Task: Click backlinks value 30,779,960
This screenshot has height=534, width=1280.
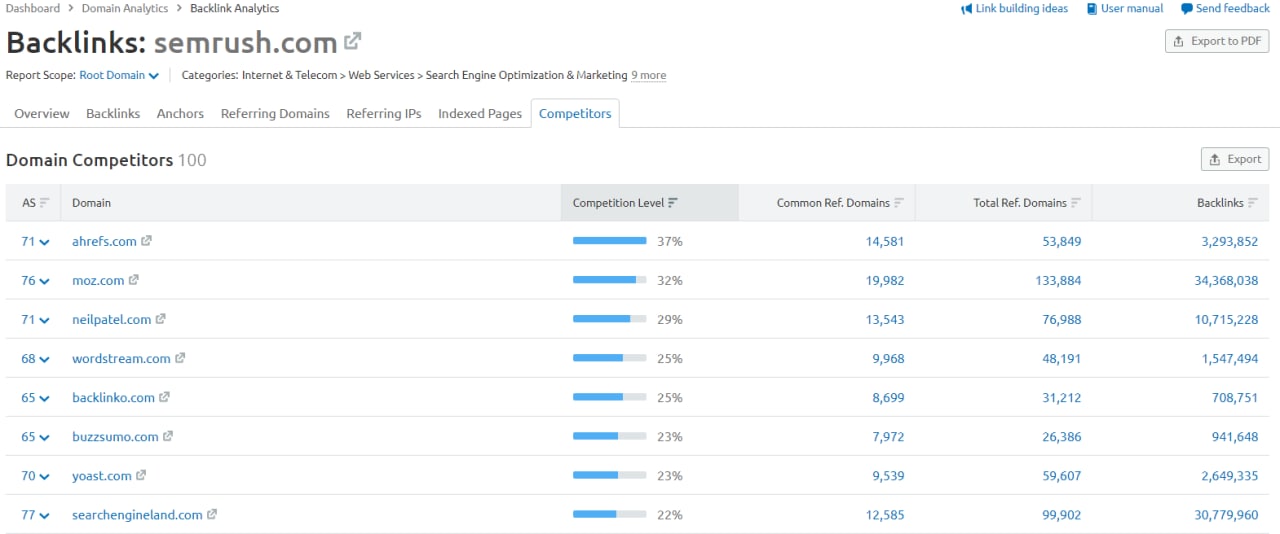Action: [x=1226, y=514]
